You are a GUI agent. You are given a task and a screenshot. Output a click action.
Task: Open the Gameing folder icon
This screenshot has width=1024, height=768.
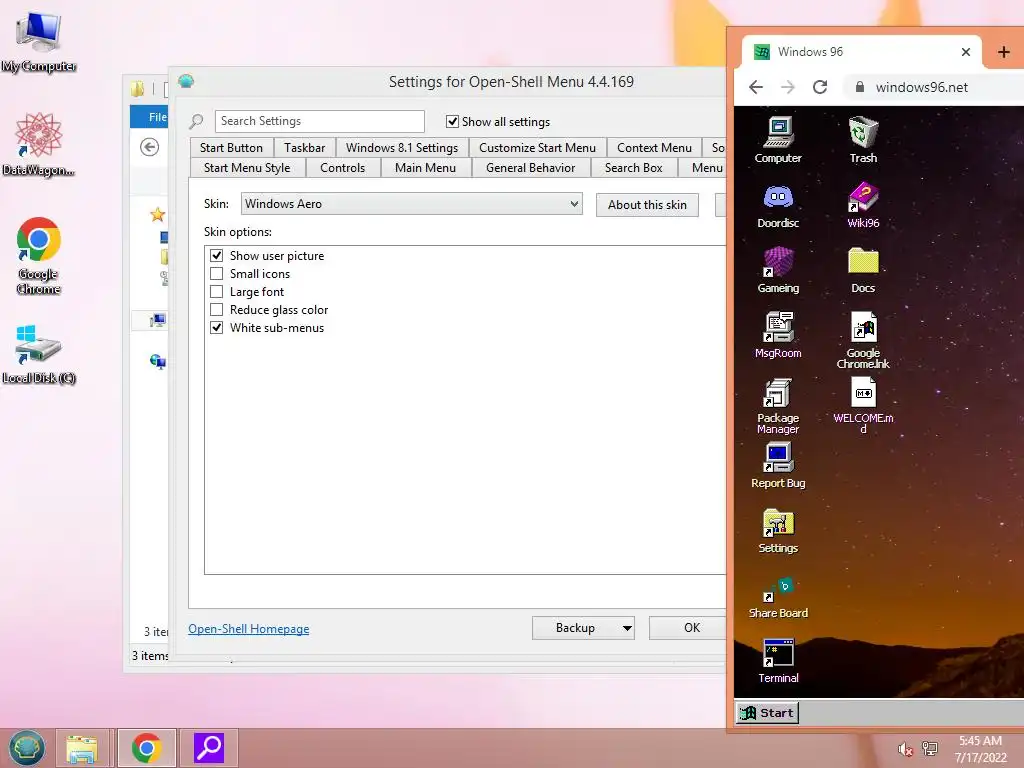point(778,270)
